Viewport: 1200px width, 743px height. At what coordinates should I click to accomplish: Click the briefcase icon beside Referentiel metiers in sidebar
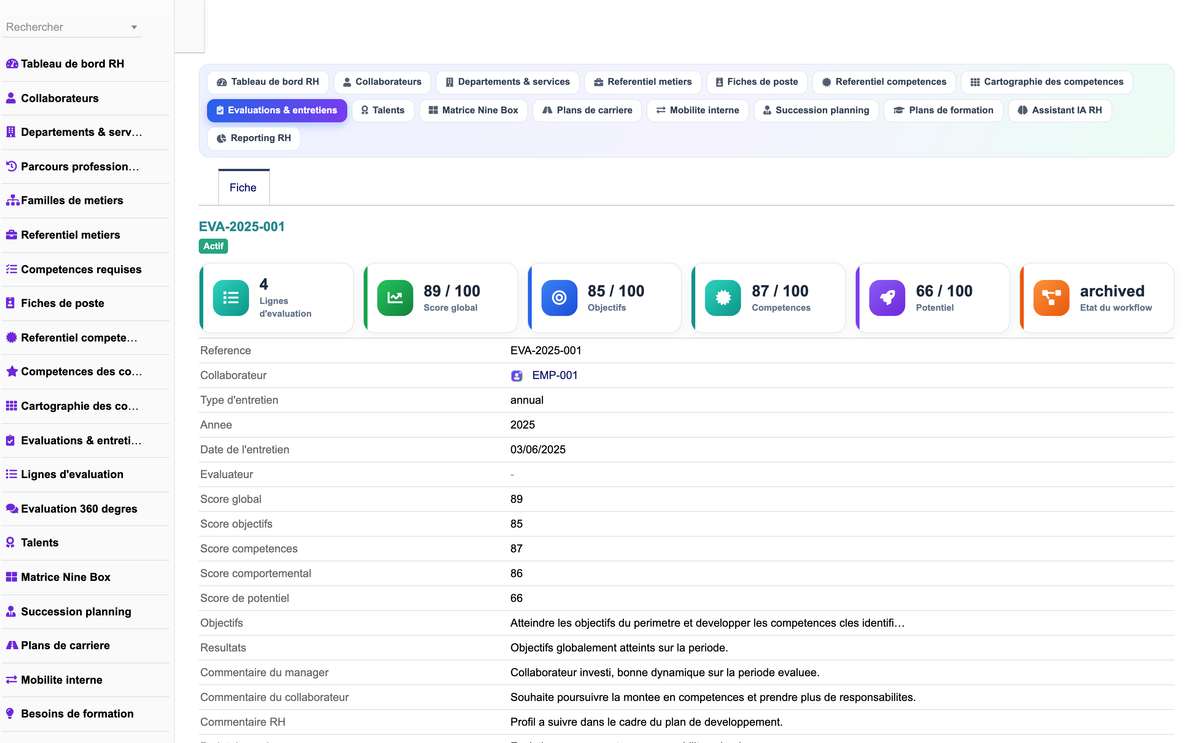tap(12, 235)
